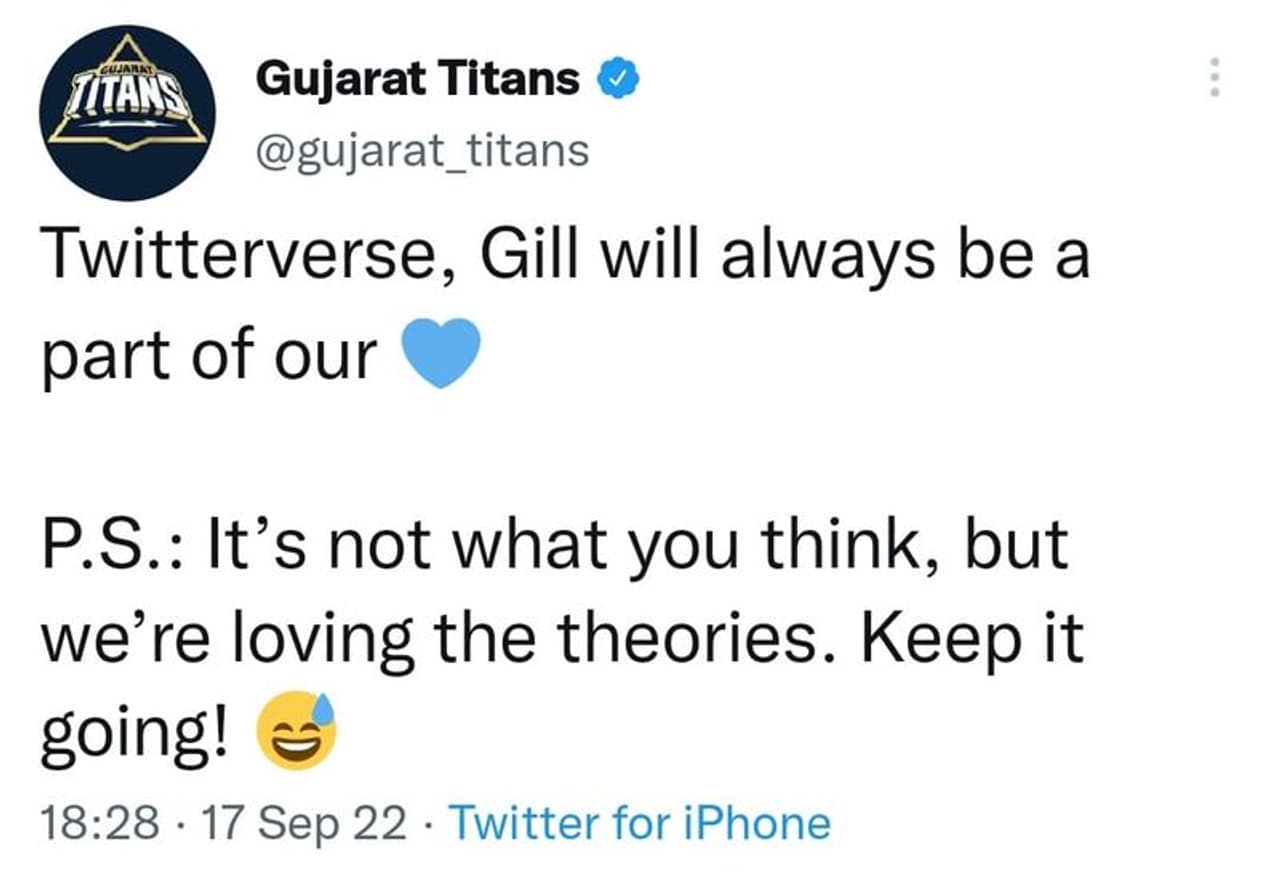This screenshot has width=1280, height=890.
Task: Open the three-dot more options menu
Action: pyautogui.click(x=1215, y=77)
